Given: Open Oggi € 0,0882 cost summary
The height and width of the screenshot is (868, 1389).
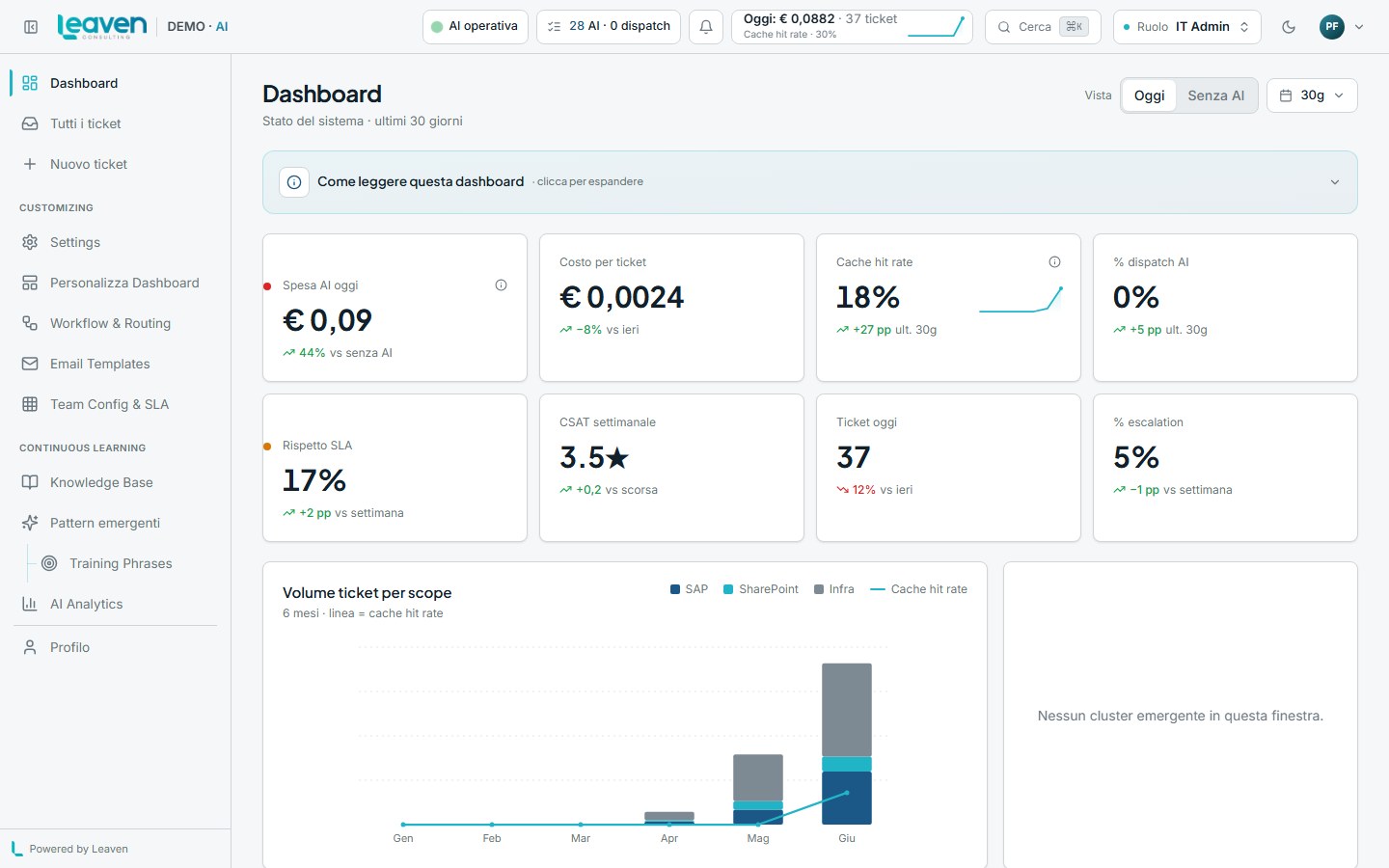Looking at the screenshot, I should click(x=852, y=27).
